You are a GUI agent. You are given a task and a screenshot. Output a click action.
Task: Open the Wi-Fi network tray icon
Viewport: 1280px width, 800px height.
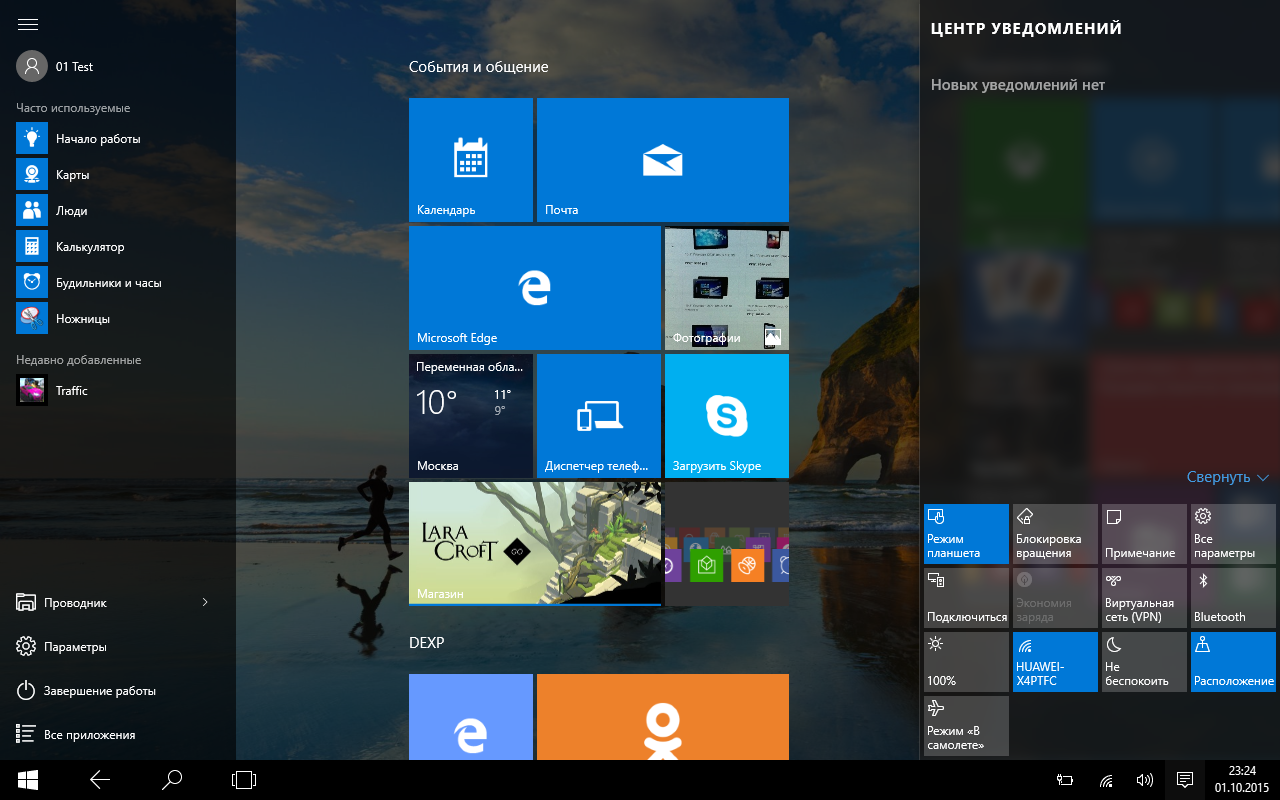[x=1106, y=780]
